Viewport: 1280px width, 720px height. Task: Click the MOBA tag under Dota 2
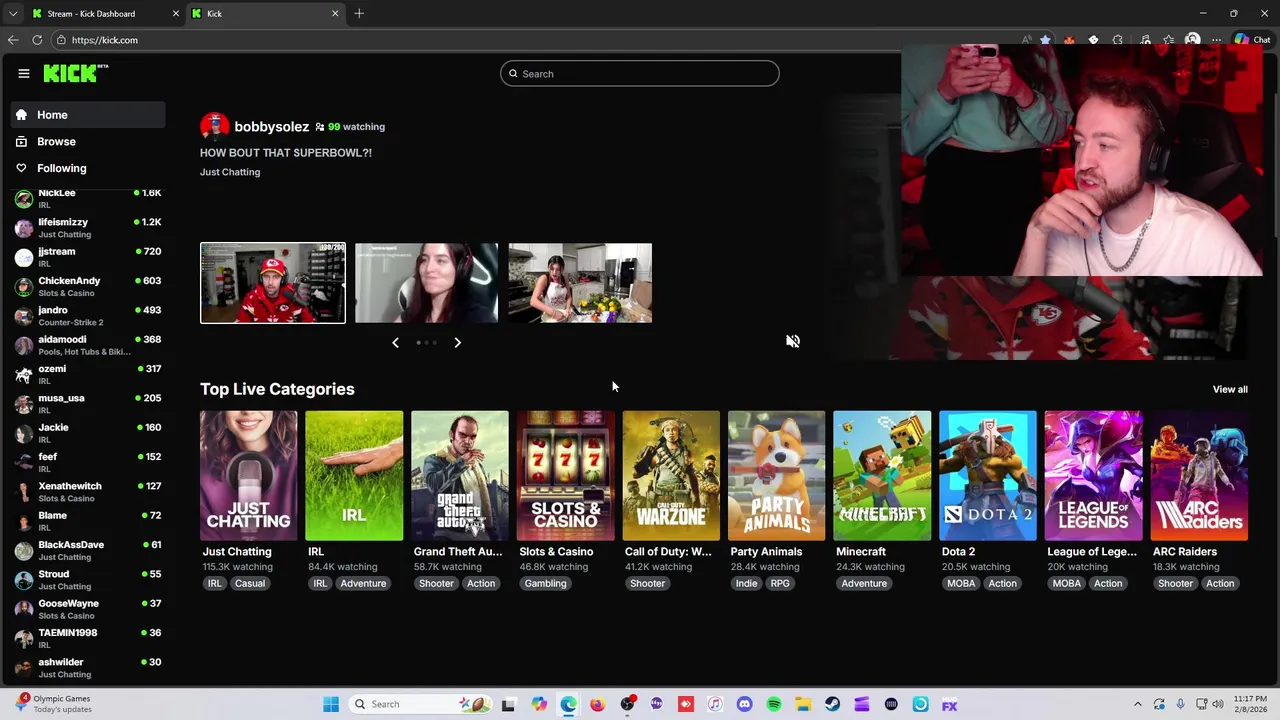tap(961, 584)
